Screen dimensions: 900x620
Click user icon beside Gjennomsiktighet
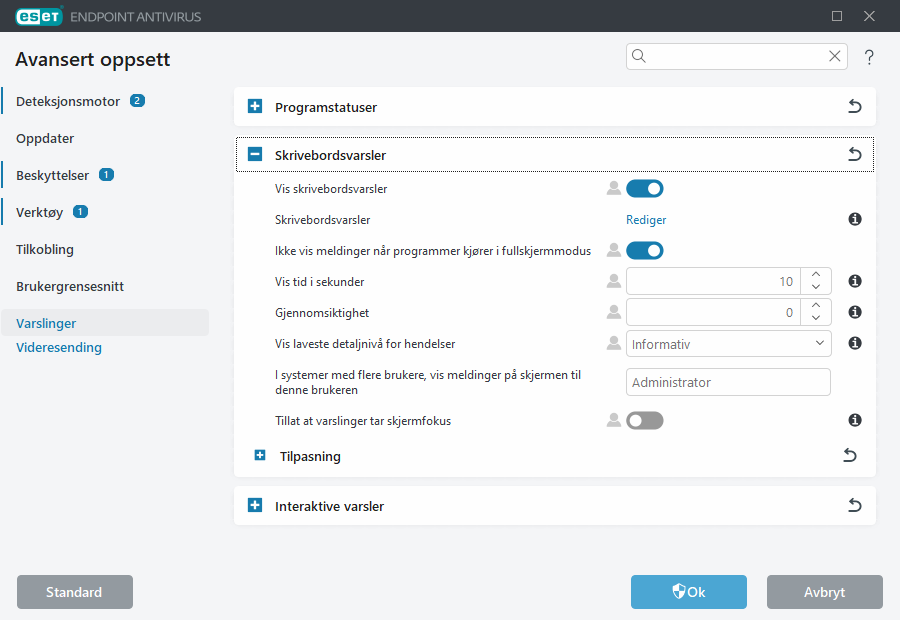pos(614,312)
